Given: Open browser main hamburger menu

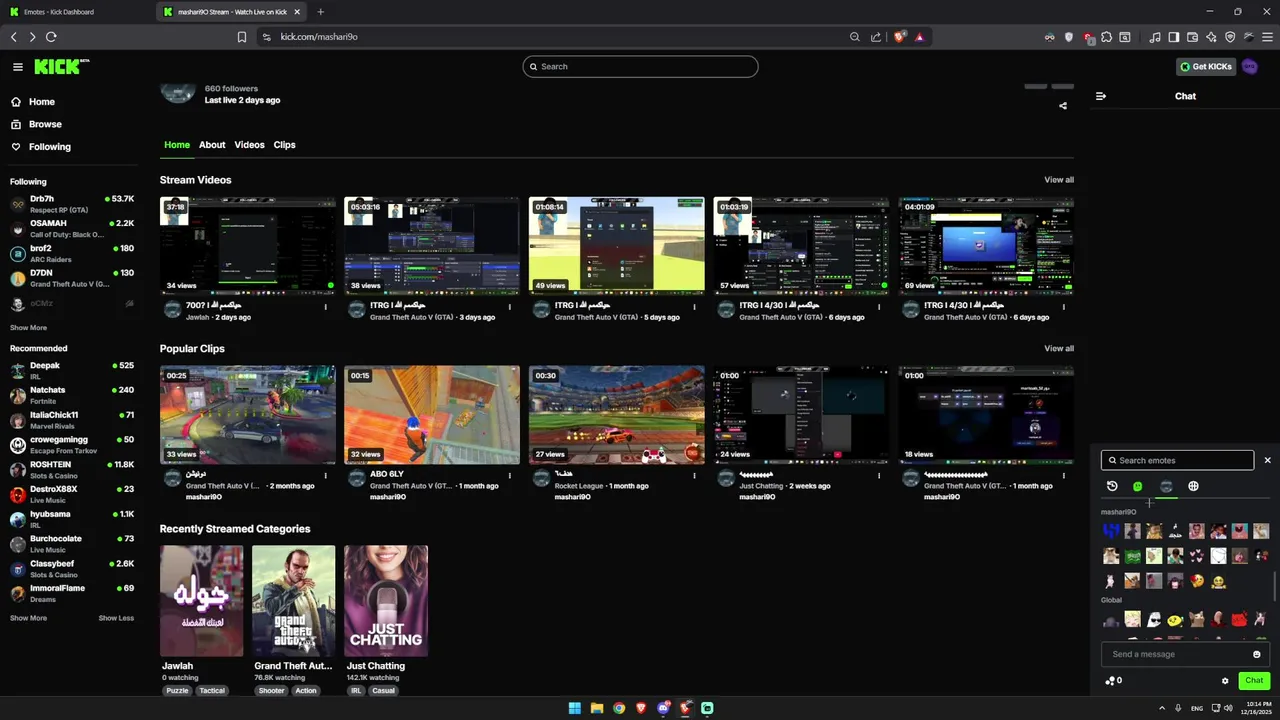Looking at the screenshot, I should pos(1268,37).
